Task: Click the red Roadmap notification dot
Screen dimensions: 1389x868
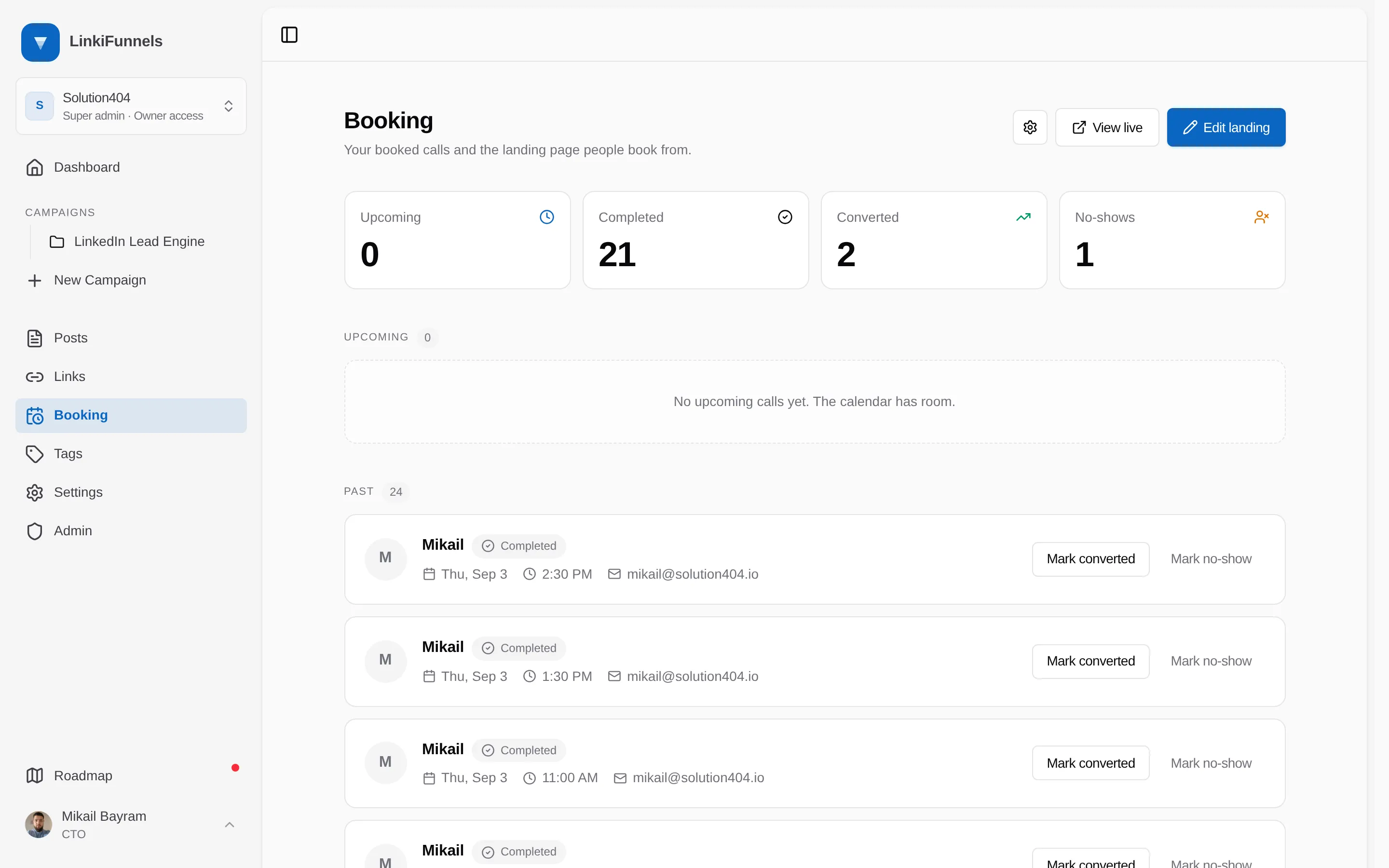Action: coord(235,768)
